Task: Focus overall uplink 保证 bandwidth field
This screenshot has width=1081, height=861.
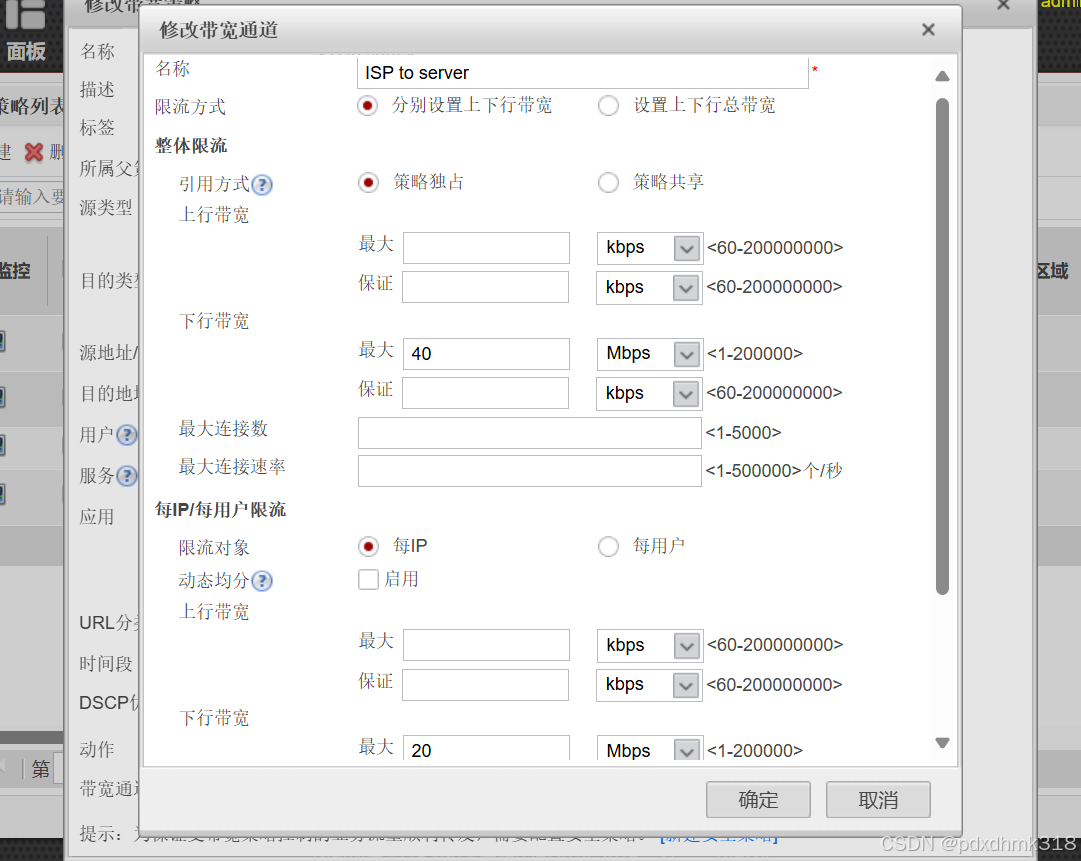Action: tap(486, 287)
